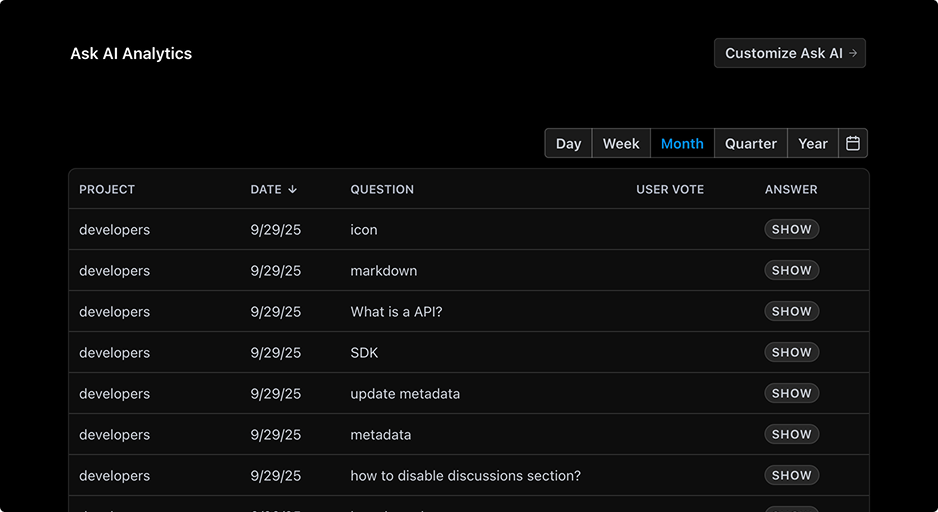Show answer for the icon question

tap(791, 230)
